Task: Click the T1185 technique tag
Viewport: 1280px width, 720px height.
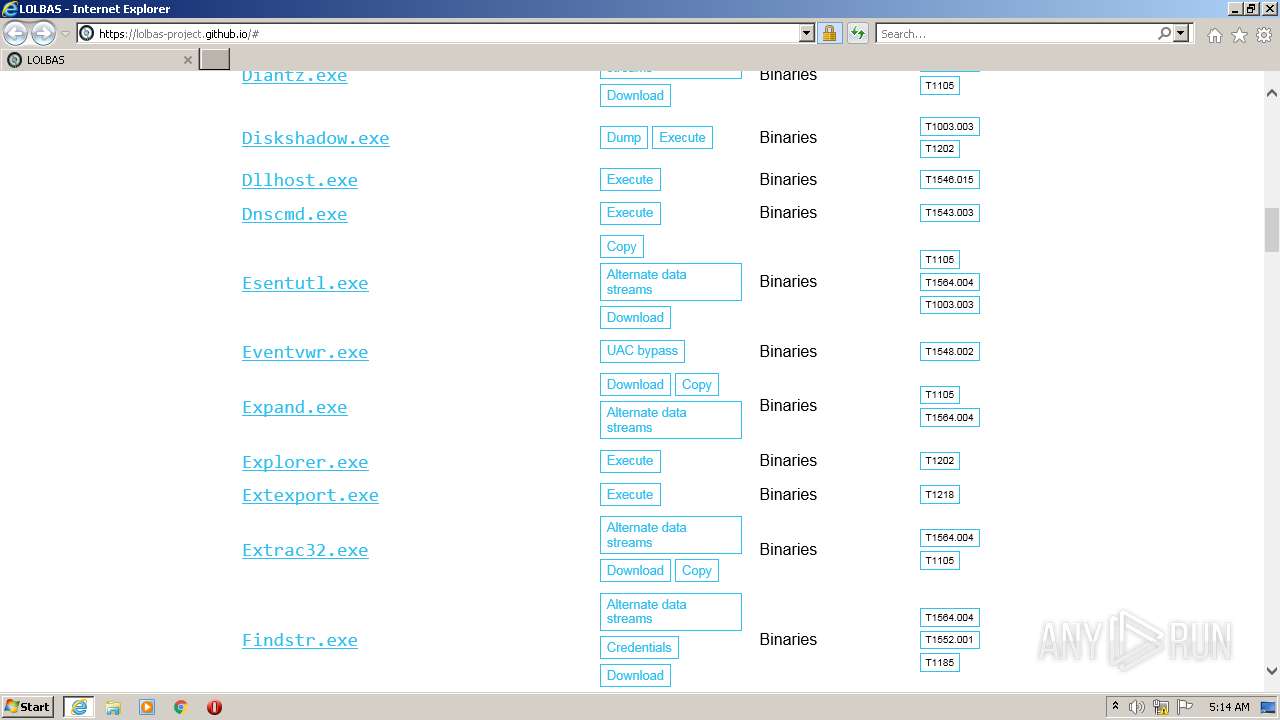Action: (x=940, y=663)
